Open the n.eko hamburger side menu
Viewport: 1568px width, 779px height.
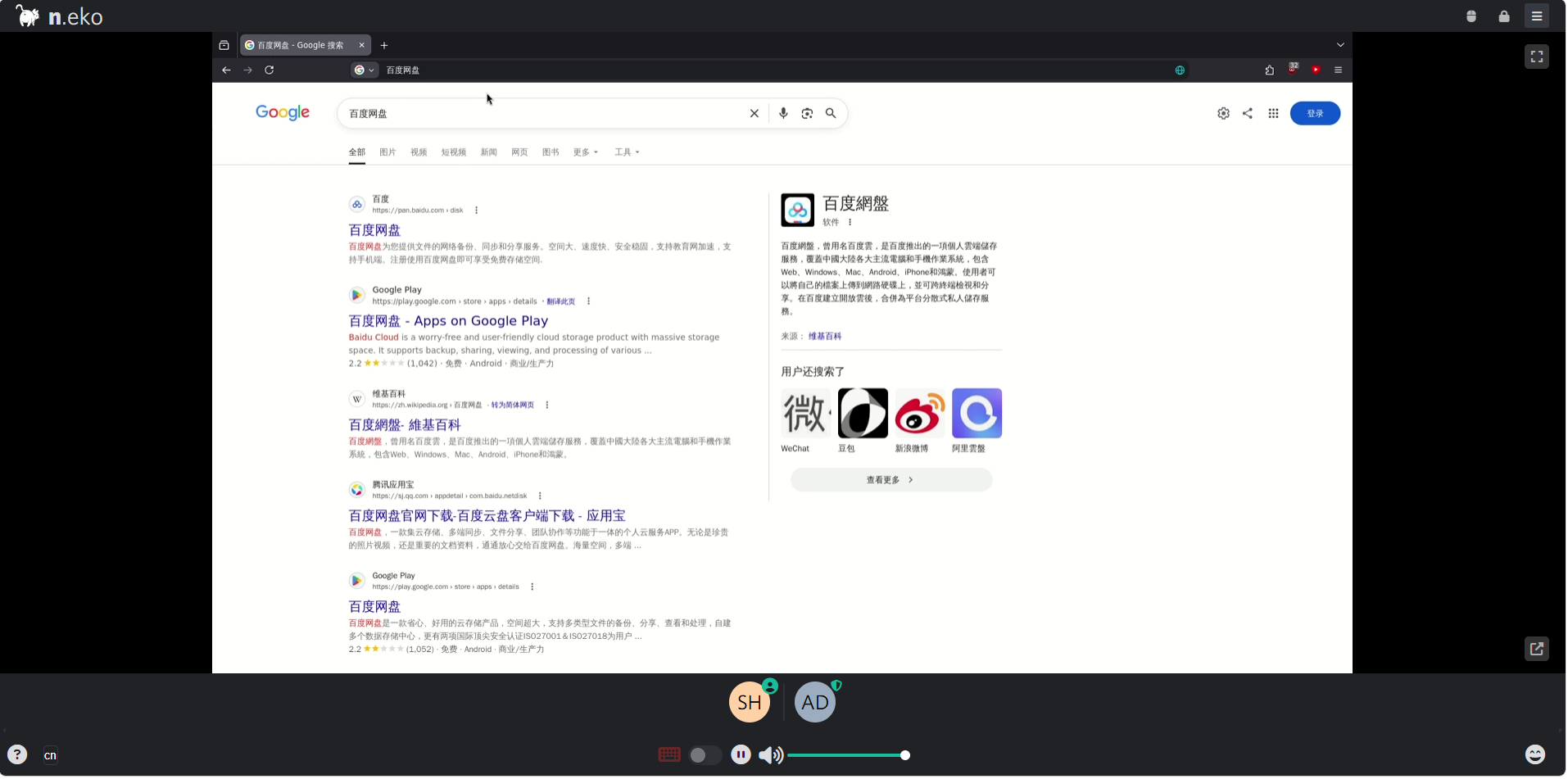point(1537,16)
